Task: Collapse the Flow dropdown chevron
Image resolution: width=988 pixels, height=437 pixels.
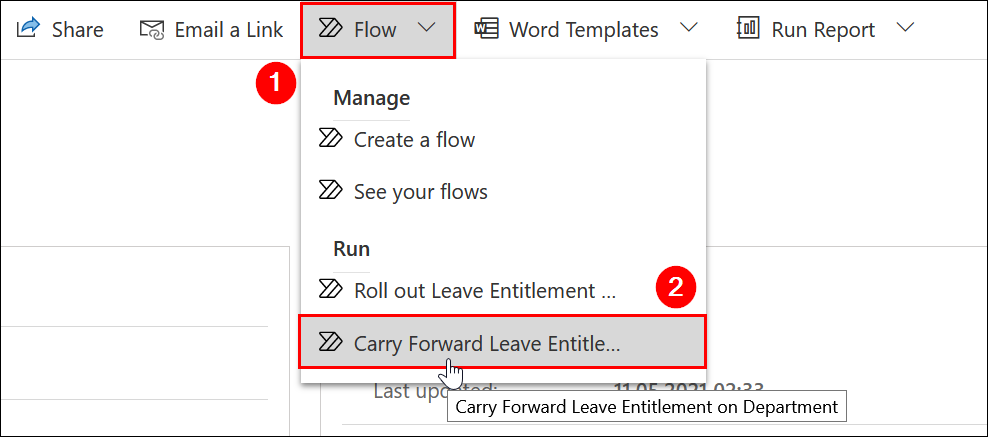Action: [x=427, y=29]
